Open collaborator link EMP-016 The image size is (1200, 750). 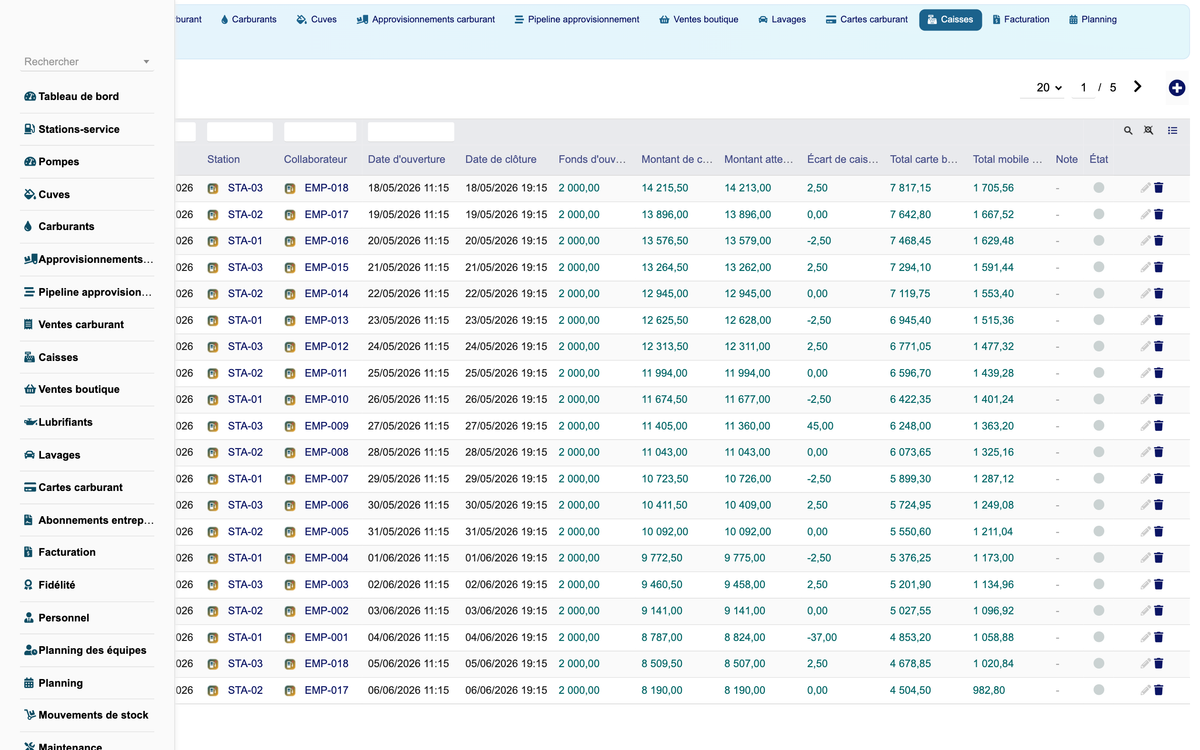coord(326,240)
